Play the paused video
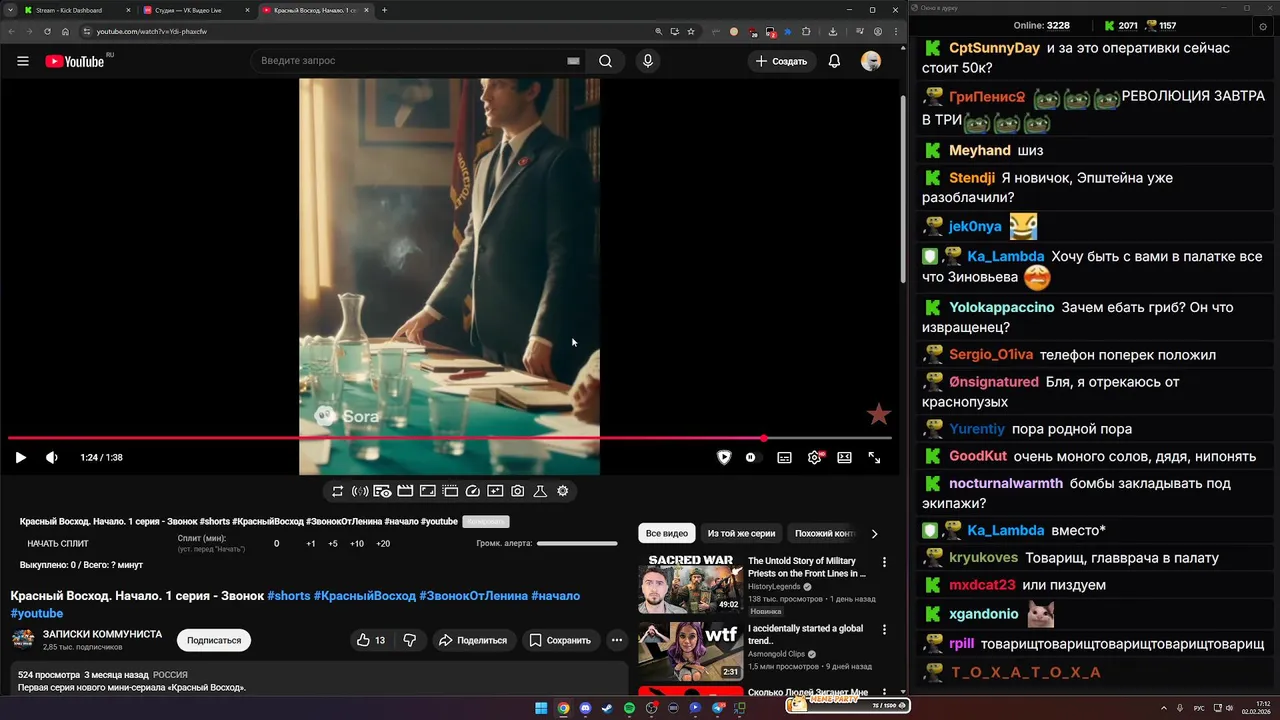 (x=20, y=457)
